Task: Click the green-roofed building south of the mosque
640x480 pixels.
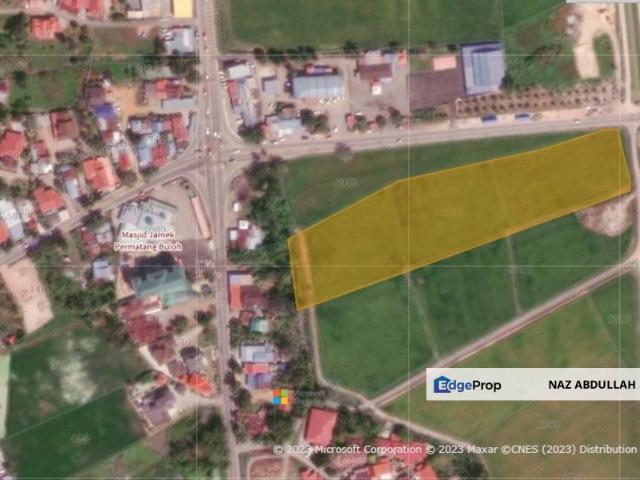Action: [x=160, y=283]
